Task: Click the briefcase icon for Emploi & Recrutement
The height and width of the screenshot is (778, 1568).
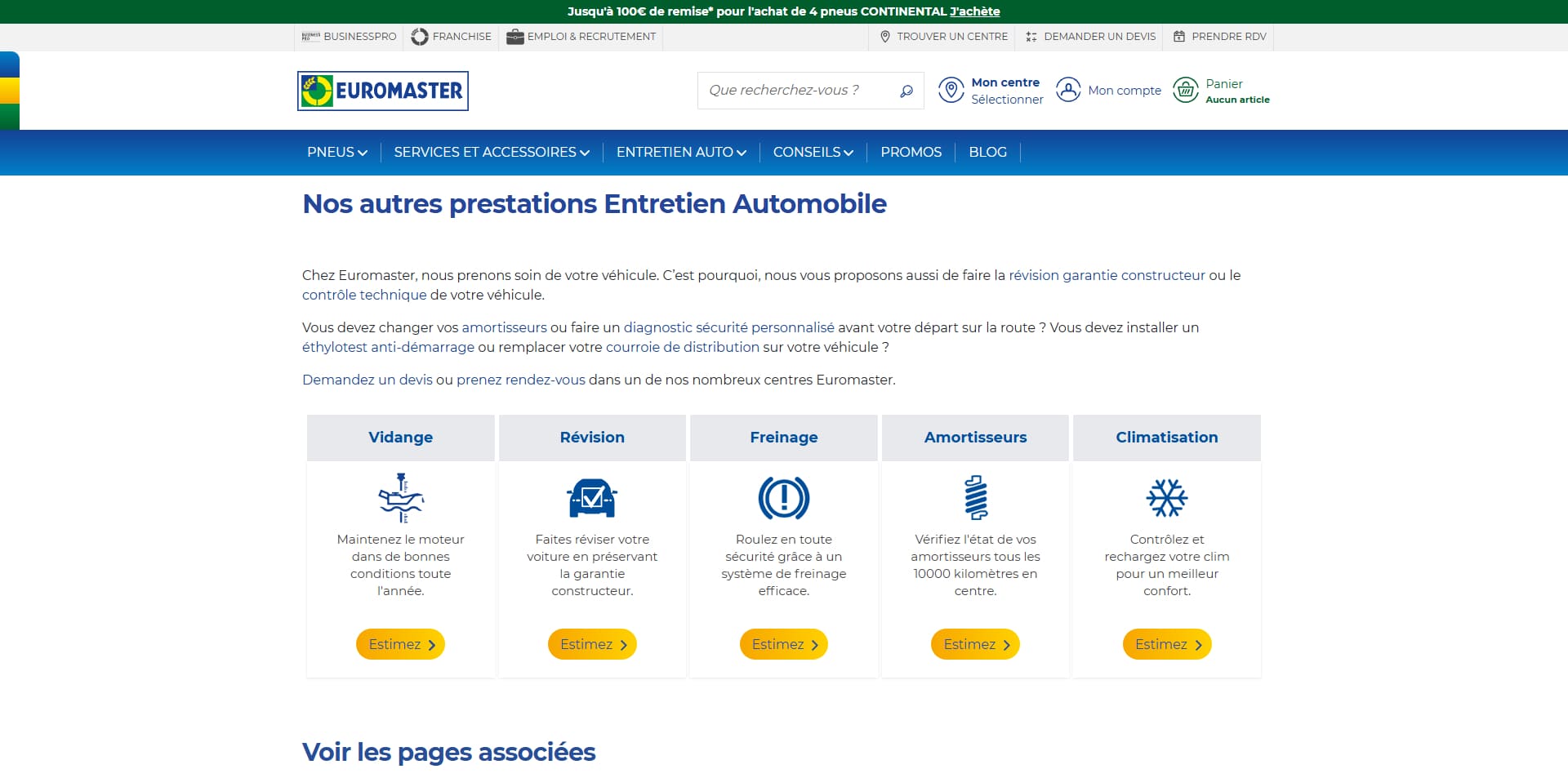Action: pyautogui.click(x=514, y=37)
